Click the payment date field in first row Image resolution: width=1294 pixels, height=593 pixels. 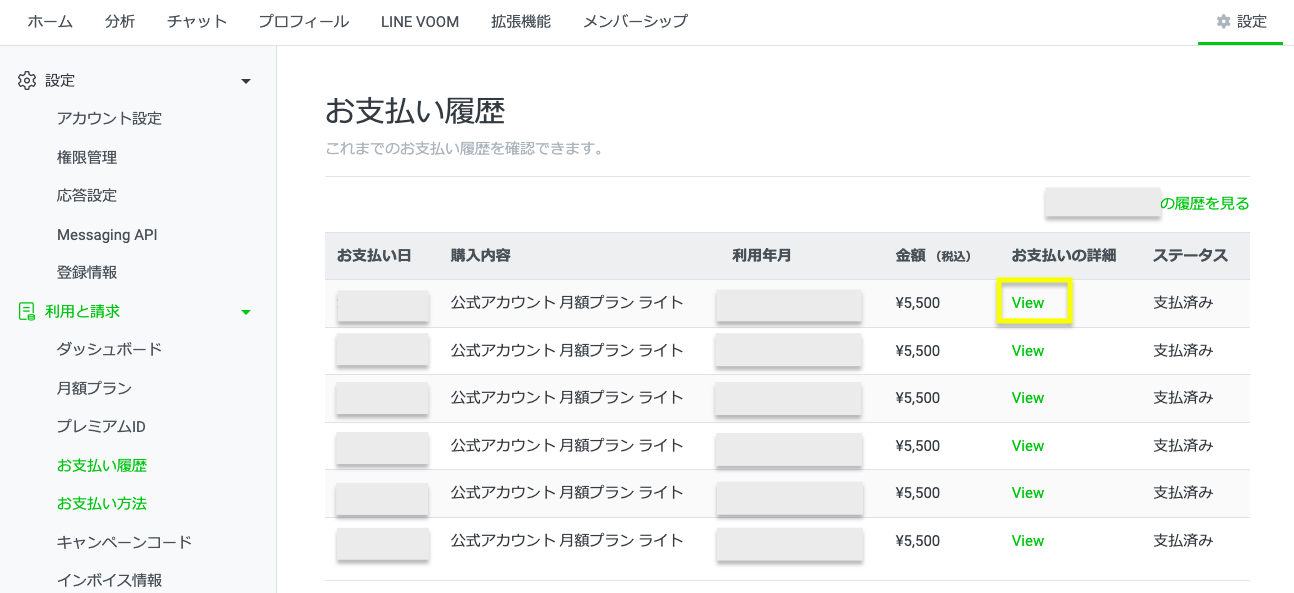pyautogui.click(x=383, y=306)
